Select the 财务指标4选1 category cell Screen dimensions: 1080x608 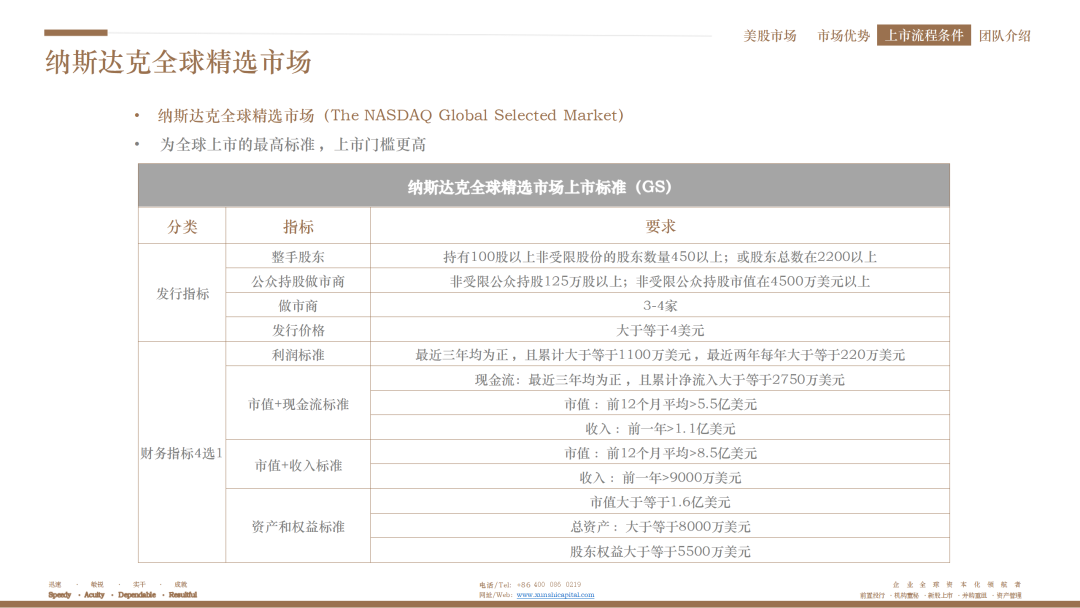click(182, 452)
